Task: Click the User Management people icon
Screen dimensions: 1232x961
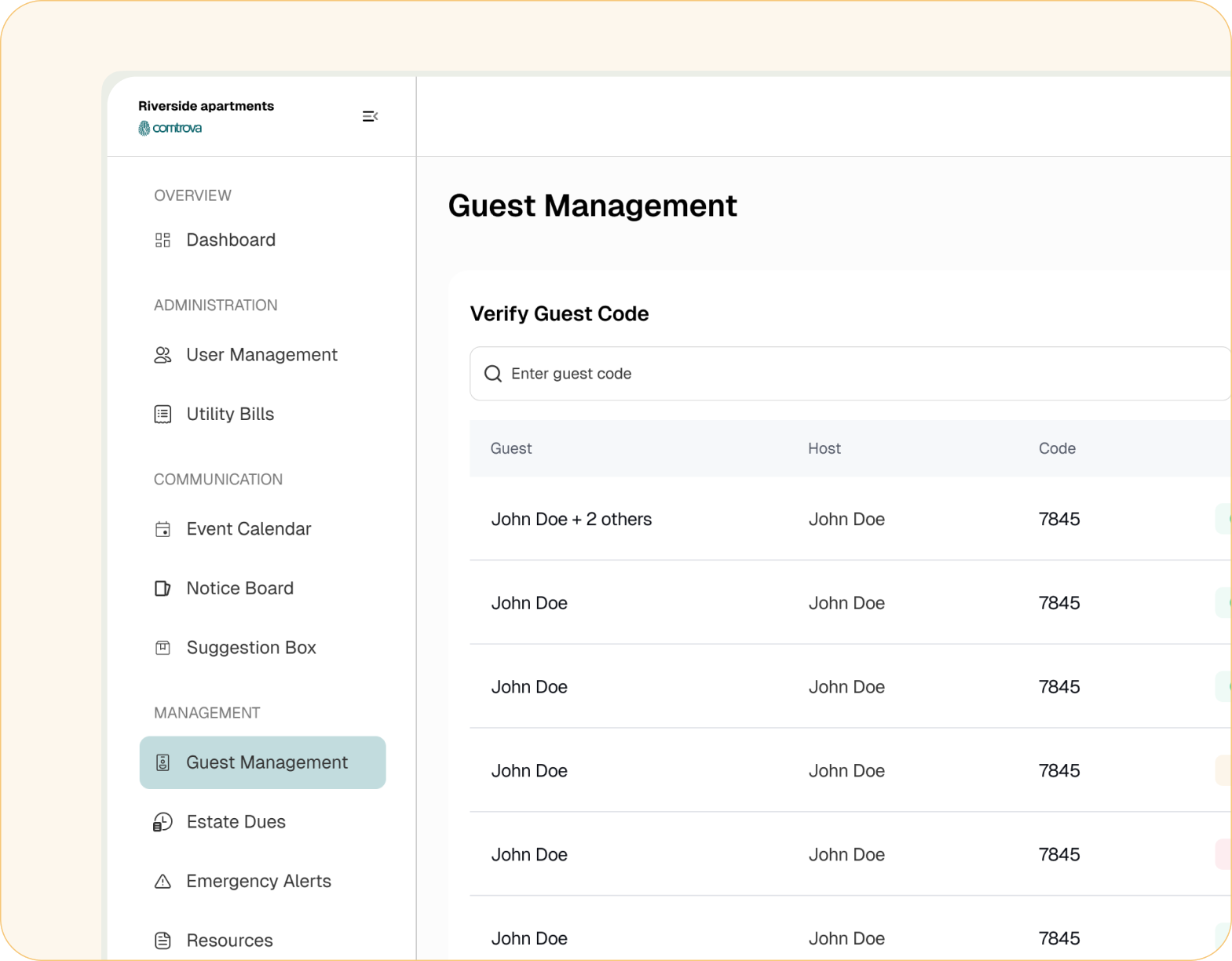Action: (163, 355)
